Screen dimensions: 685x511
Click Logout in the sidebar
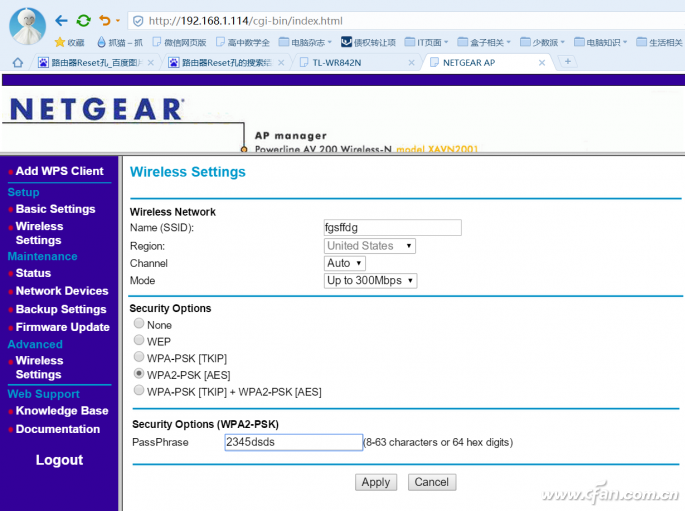click(x=59, y=460)
